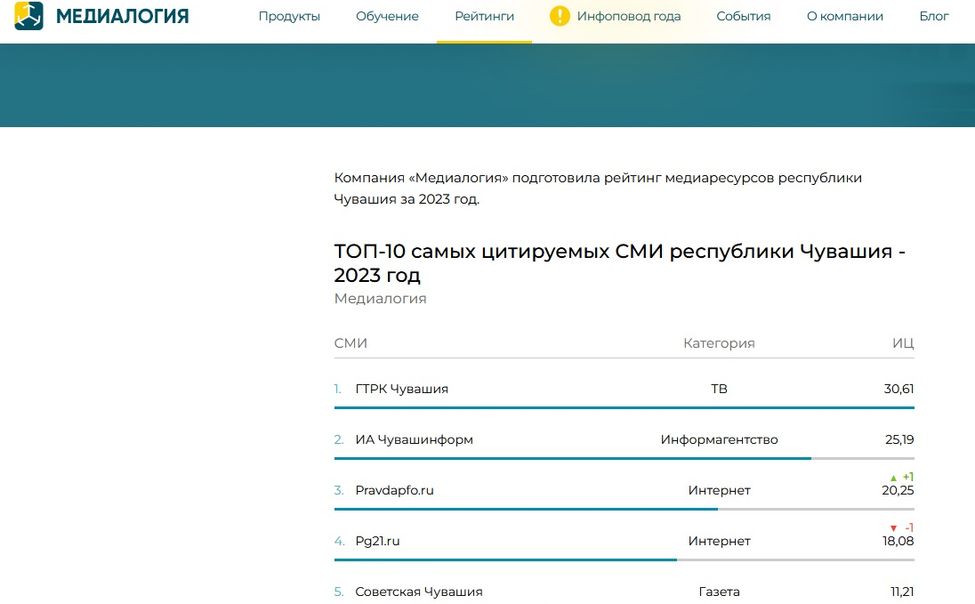Click the green up-arrow indicator near Pravdapfo.ru

(895, 477)
